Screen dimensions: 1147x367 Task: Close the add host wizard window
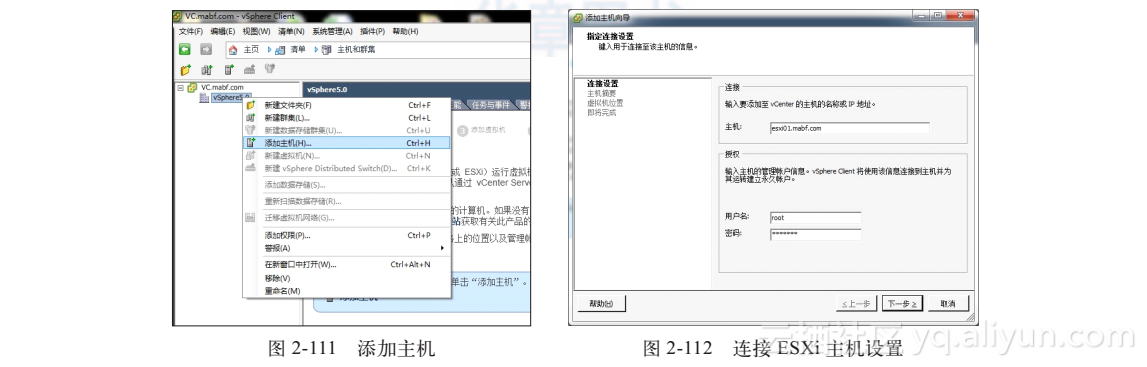click(x=960, y=15)
